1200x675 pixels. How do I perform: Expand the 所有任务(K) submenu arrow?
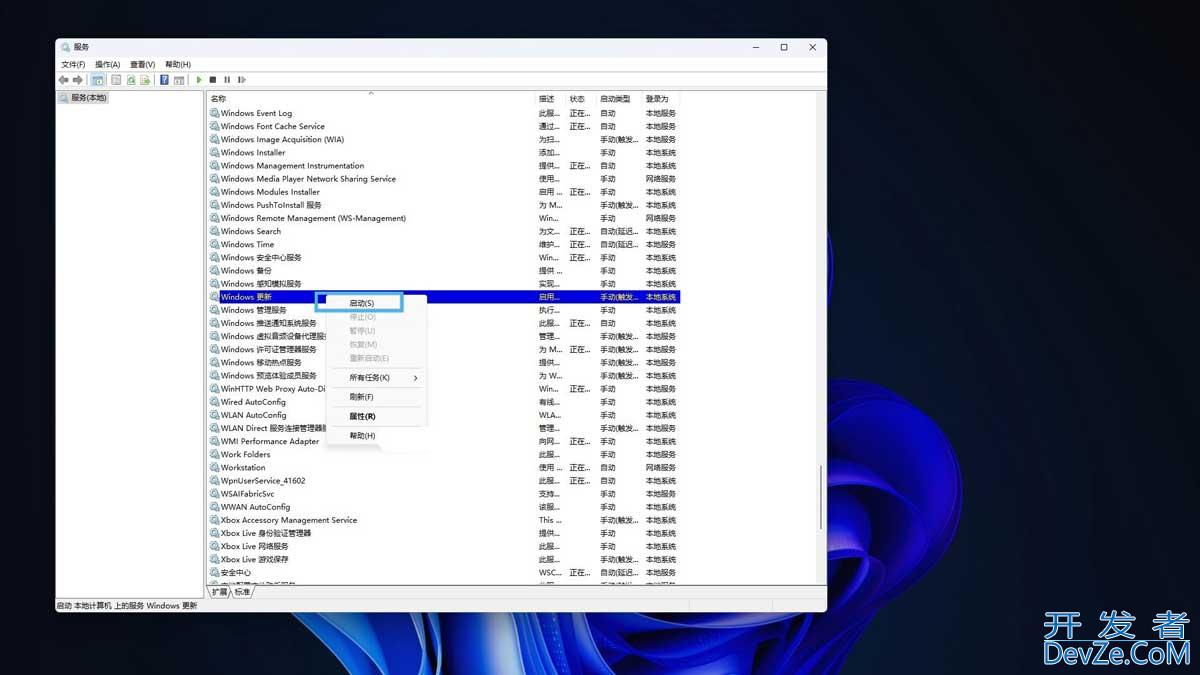[x=415, y=378]
